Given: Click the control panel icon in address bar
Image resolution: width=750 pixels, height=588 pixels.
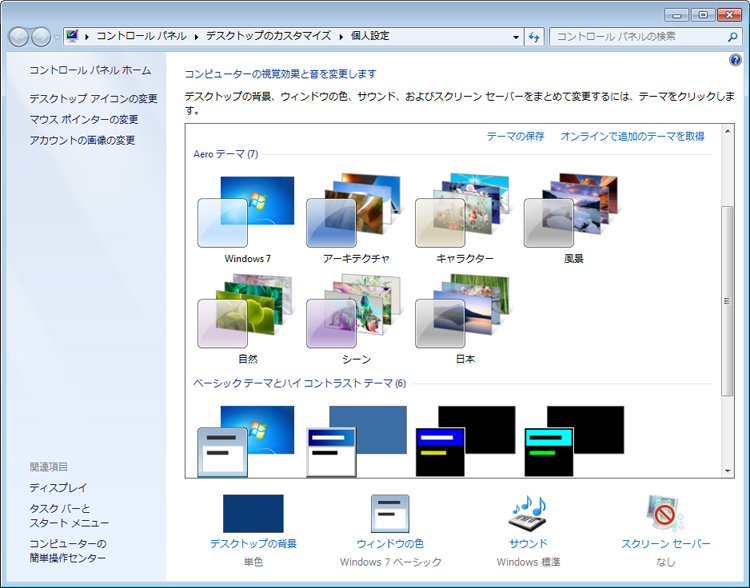Looking at the screenshot, I should tap(72, 36).
